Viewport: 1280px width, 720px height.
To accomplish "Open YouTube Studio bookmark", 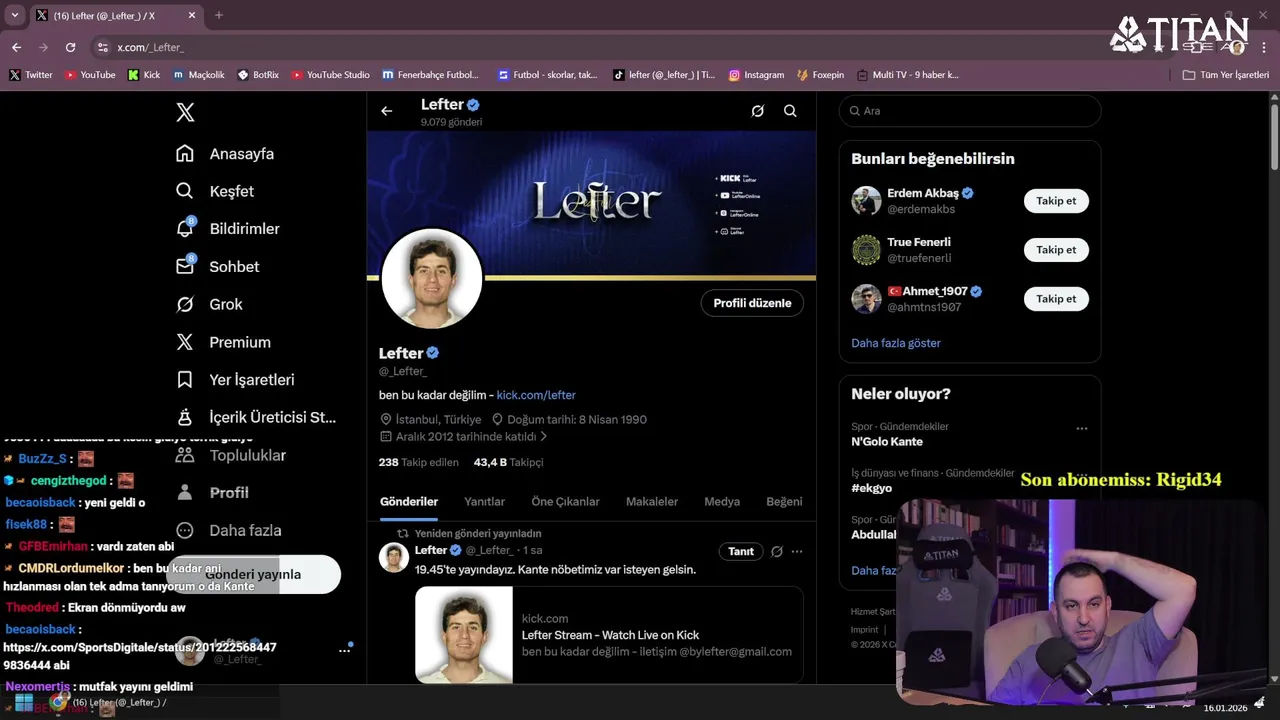I will (330, 75).
